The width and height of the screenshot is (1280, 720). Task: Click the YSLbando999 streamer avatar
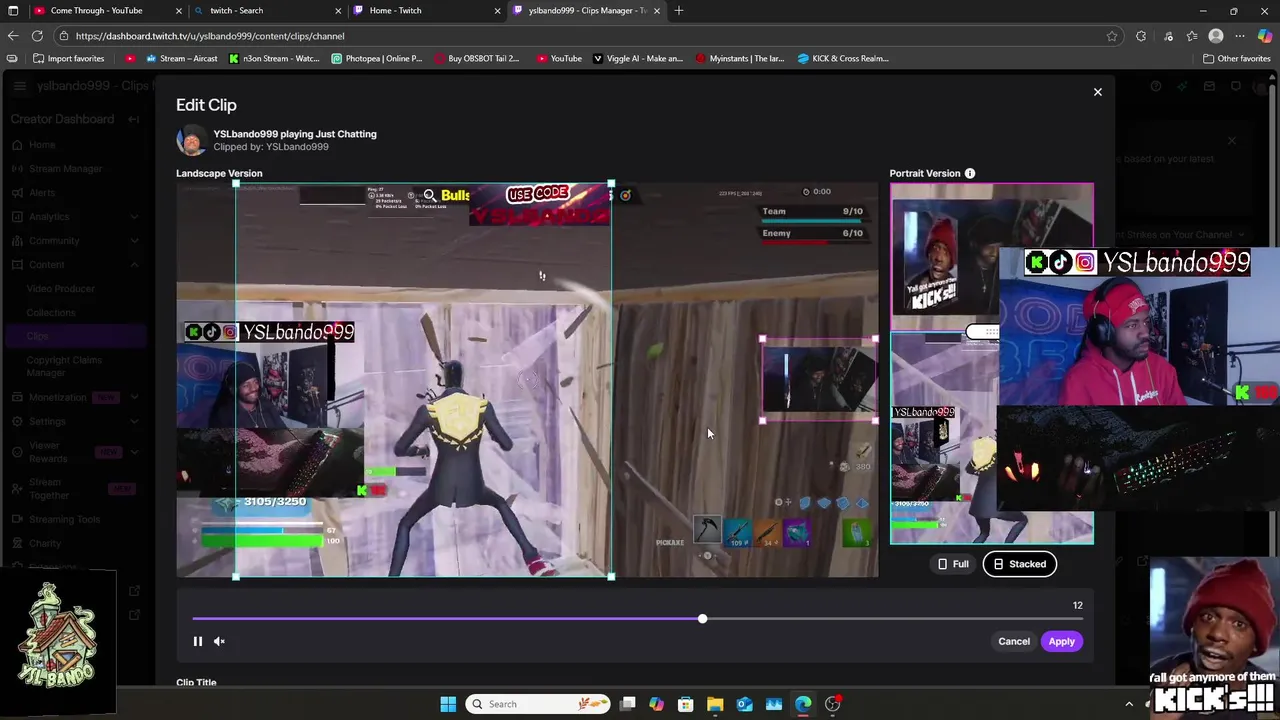191,140
